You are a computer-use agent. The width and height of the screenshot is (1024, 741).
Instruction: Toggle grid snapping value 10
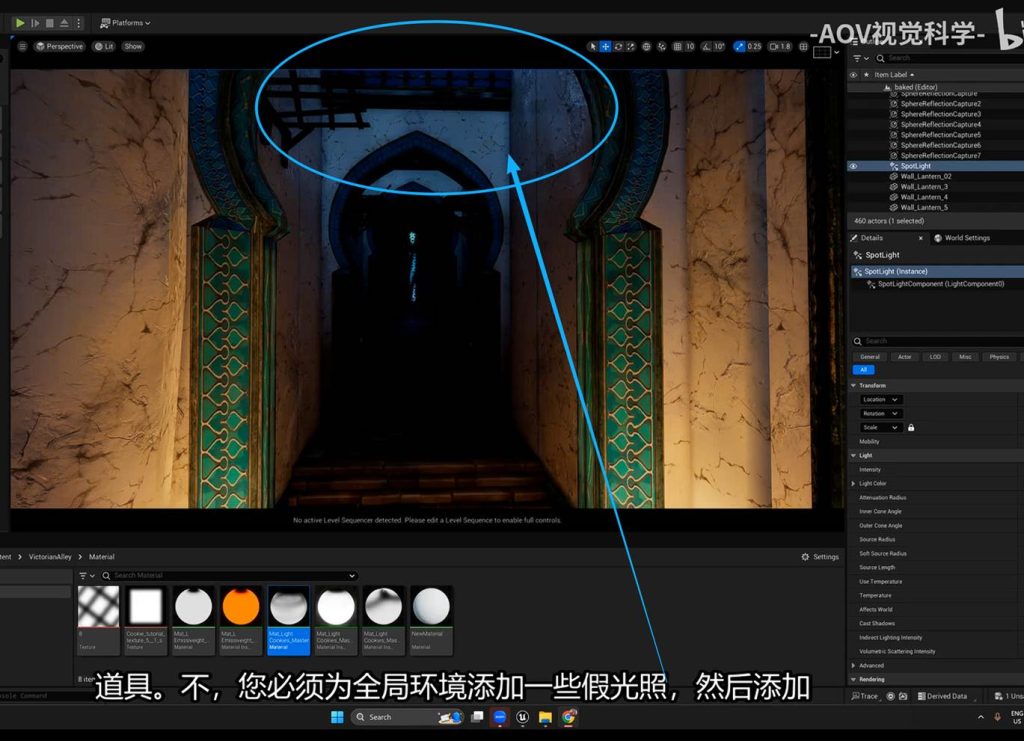[x=685, y=46]
